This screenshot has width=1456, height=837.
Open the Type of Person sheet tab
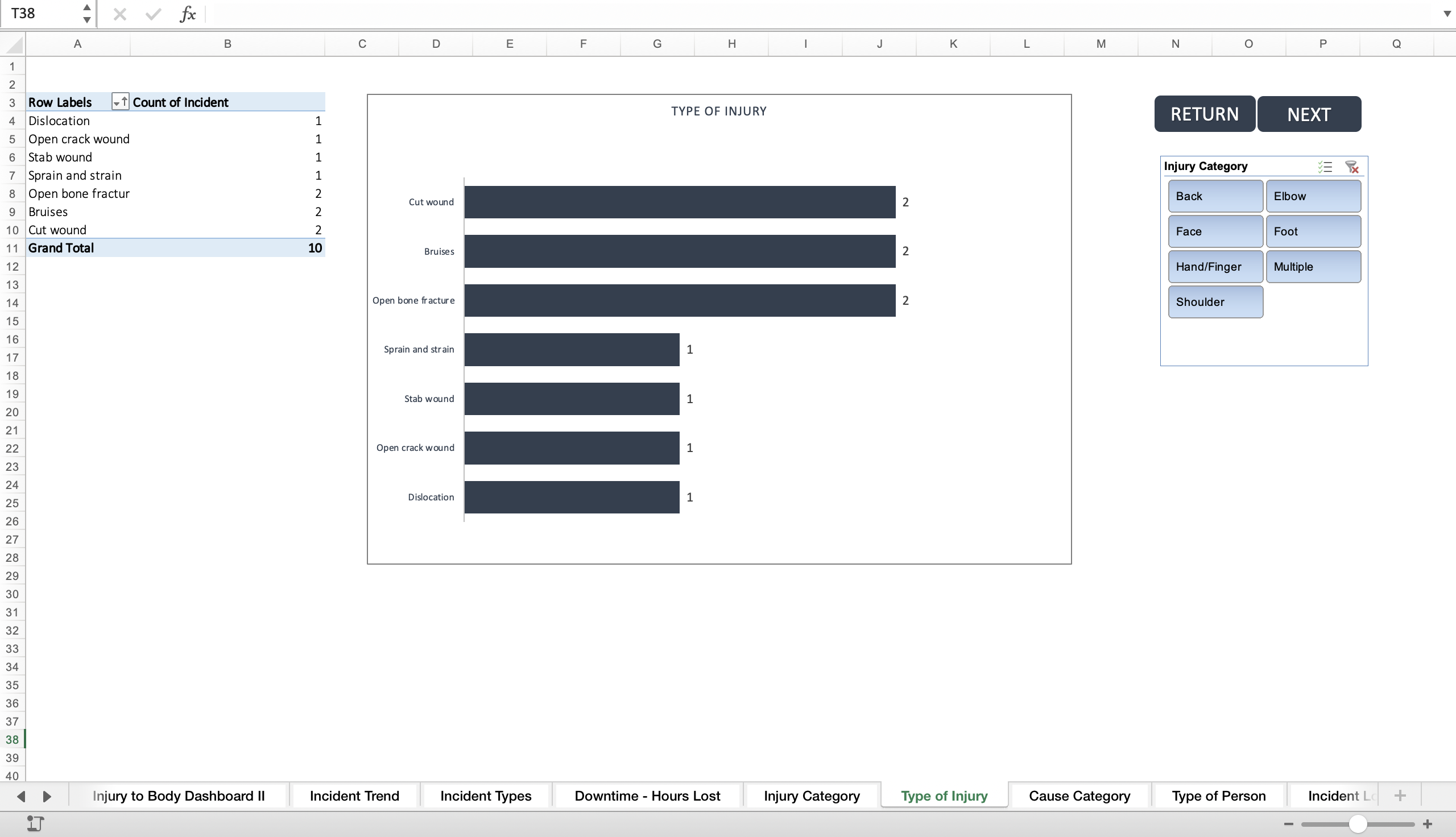click(x=1219, y=795)
